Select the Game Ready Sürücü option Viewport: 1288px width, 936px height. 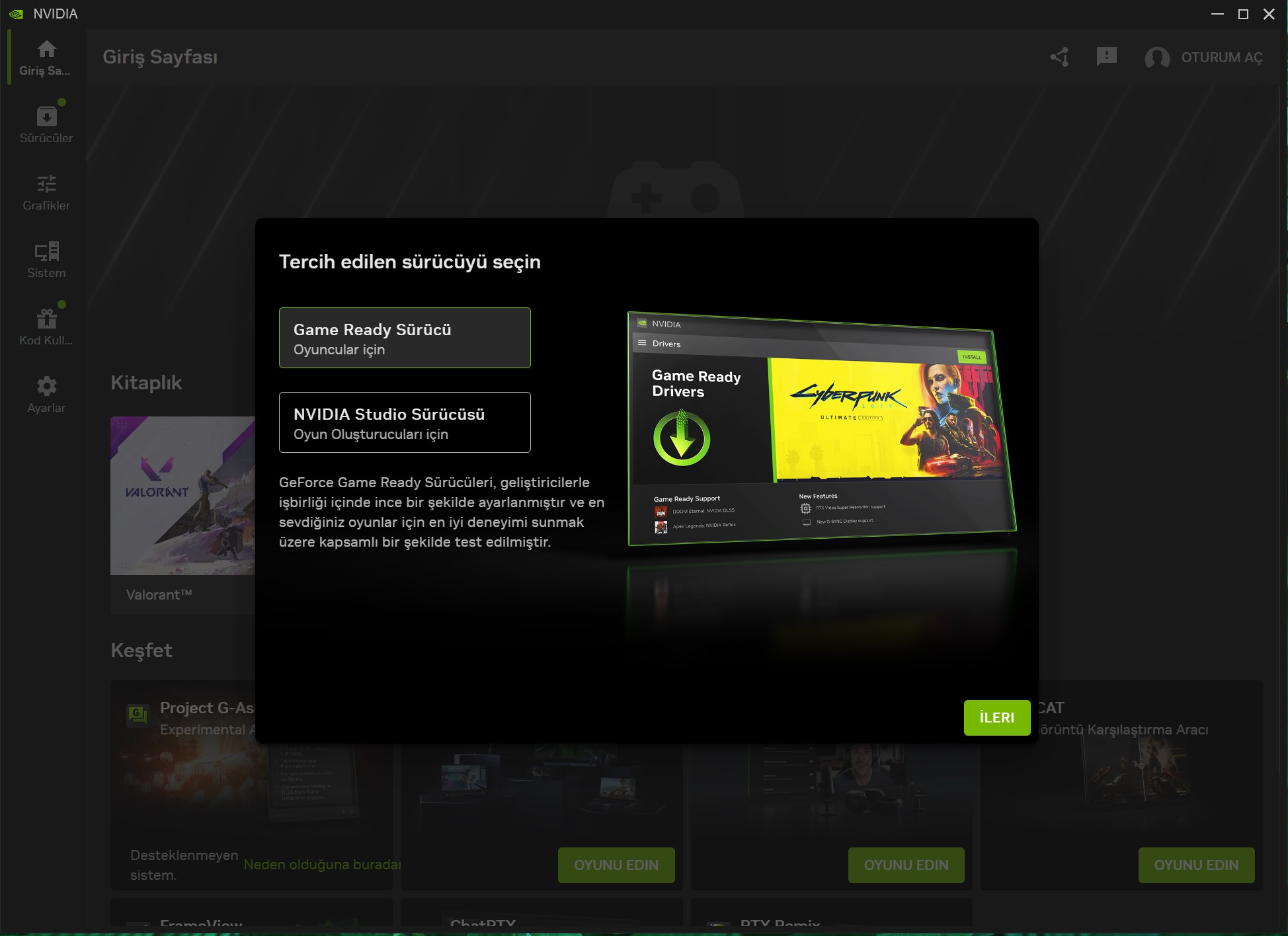pyautogui.click(x=405, y=337)
